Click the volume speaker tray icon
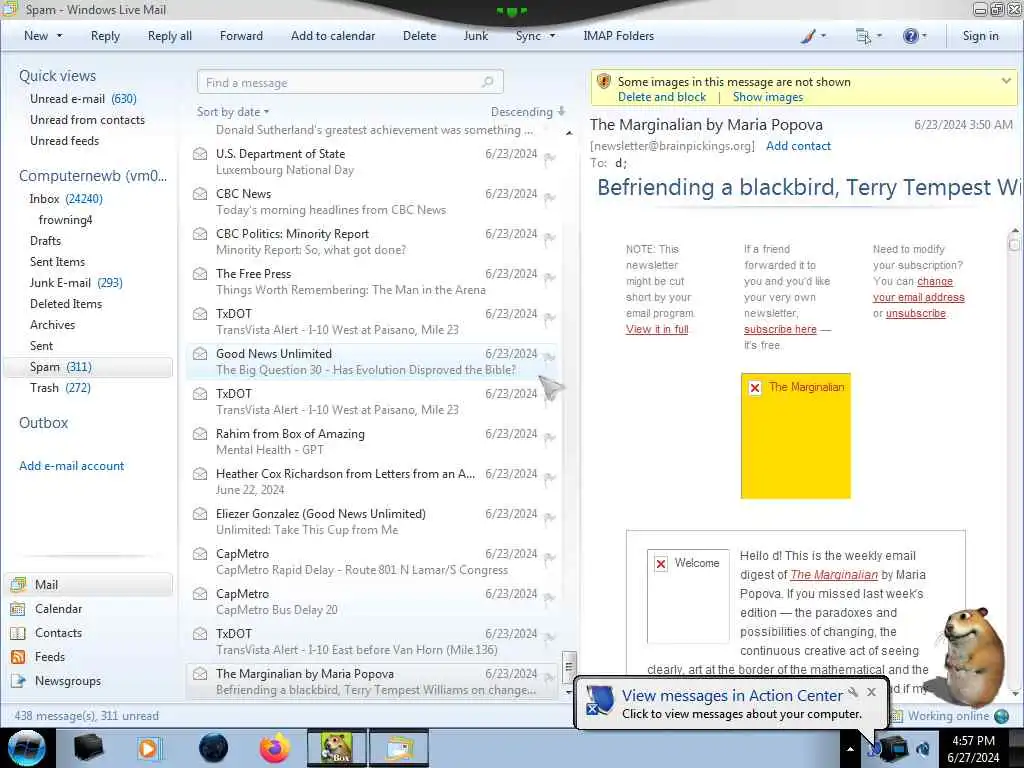 coord(923,748)
